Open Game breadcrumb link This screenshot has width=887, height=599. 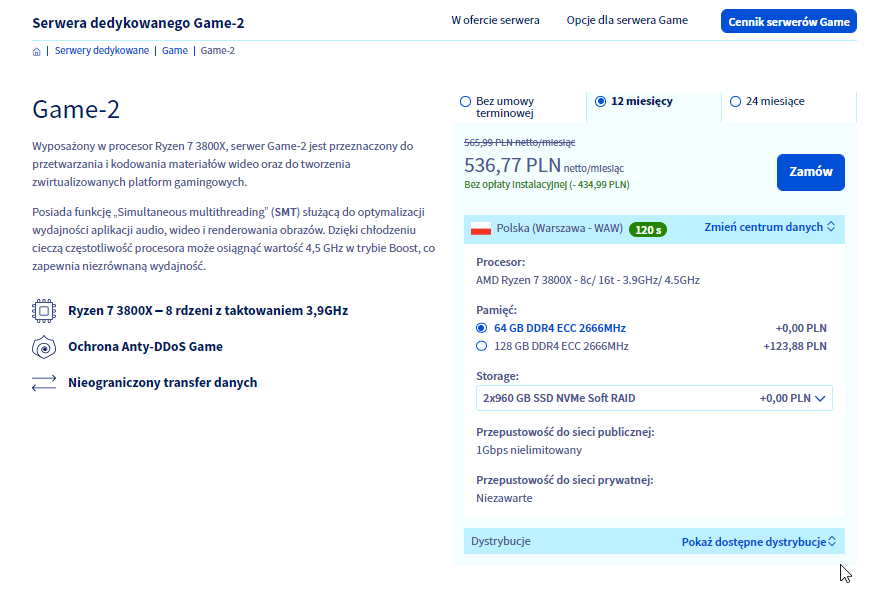pyautogui.click(x=175, y=50)
